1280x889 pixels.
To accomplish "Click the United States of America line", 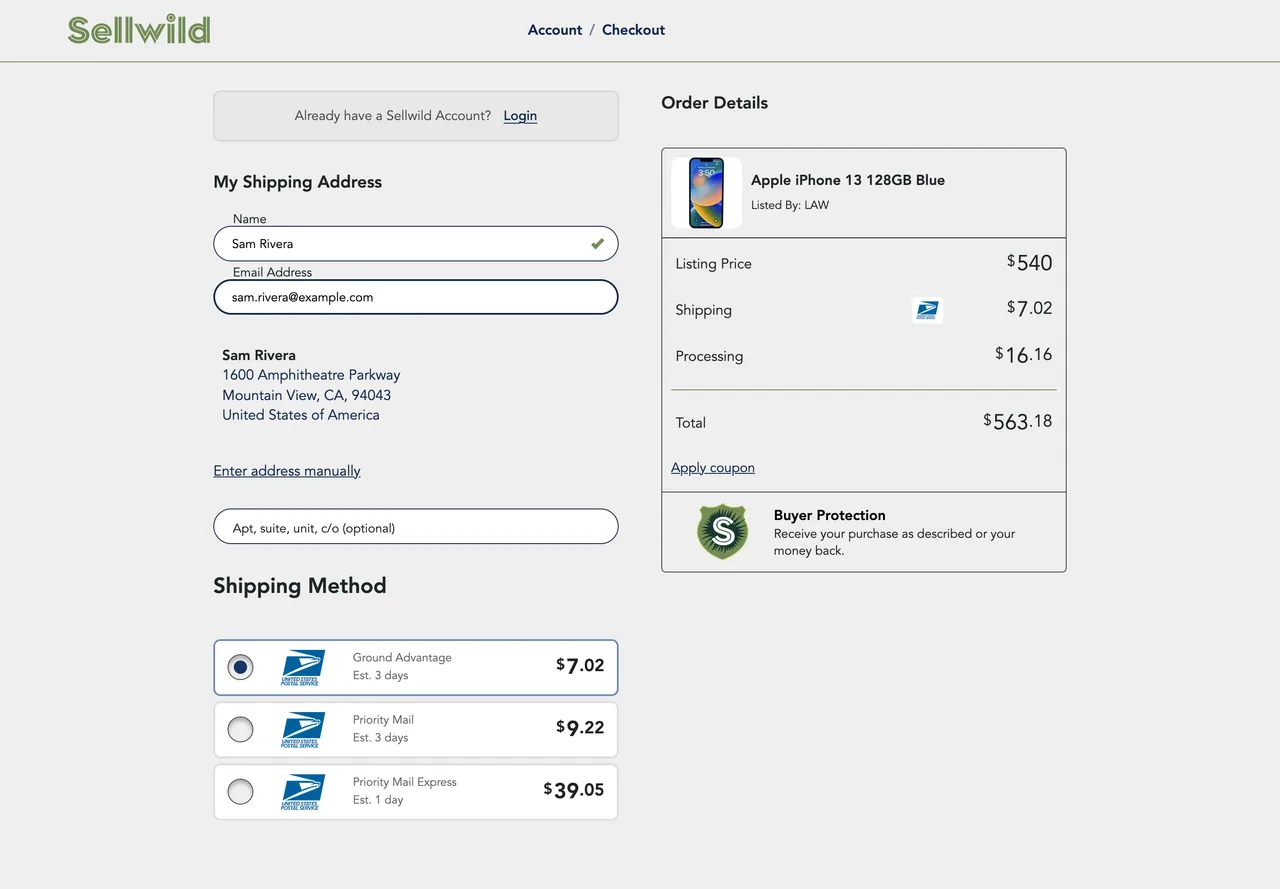I will [x=301, y=415].
